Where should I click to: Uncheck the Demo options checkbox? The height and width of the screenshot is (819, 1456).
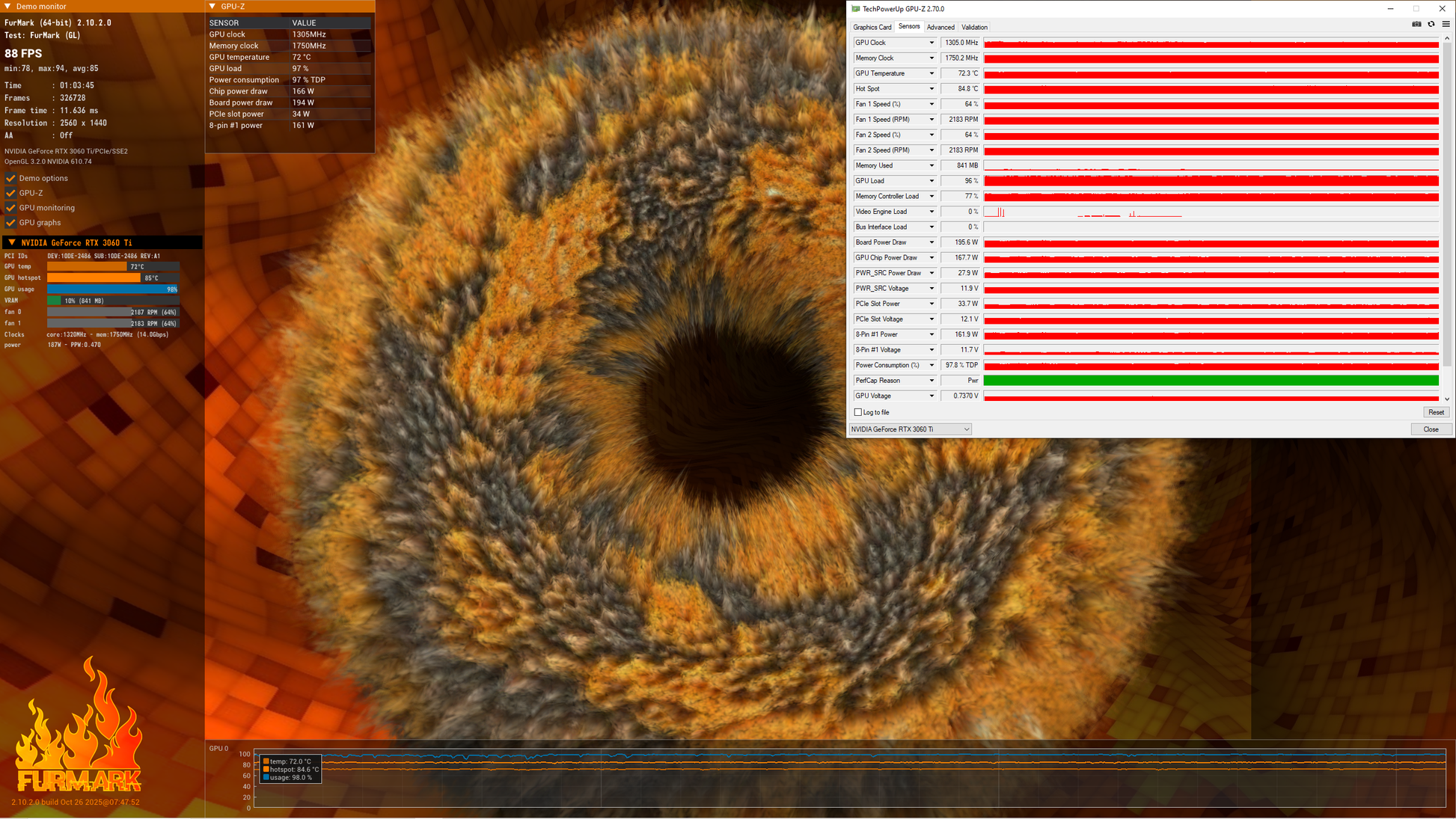pyautogui.click(x=10, y=178)
